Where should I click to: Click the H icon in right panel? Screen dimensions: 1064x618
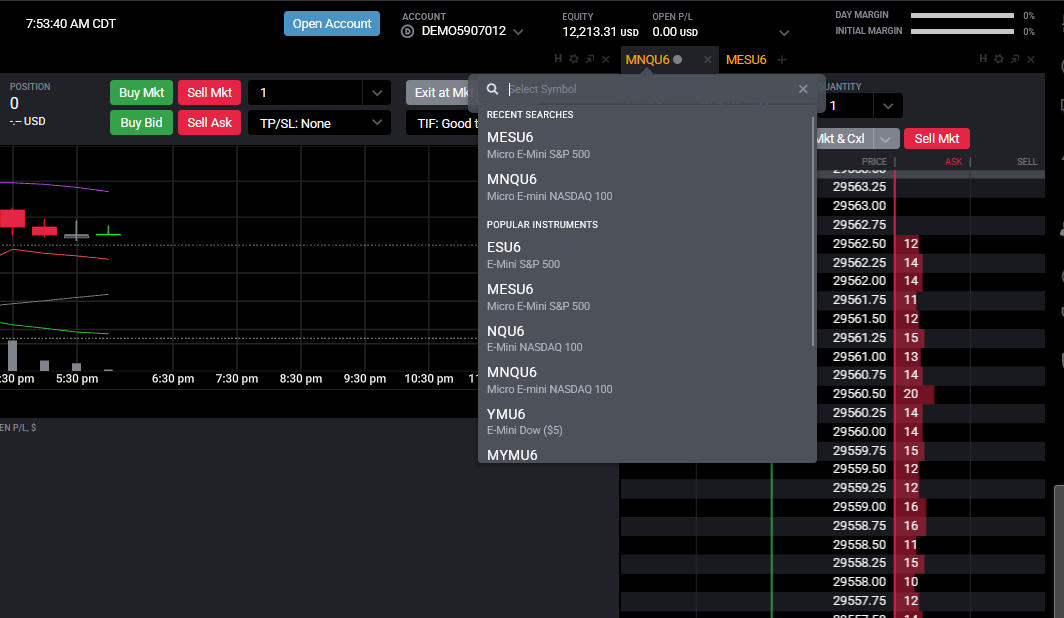click(x=983, y=59)
